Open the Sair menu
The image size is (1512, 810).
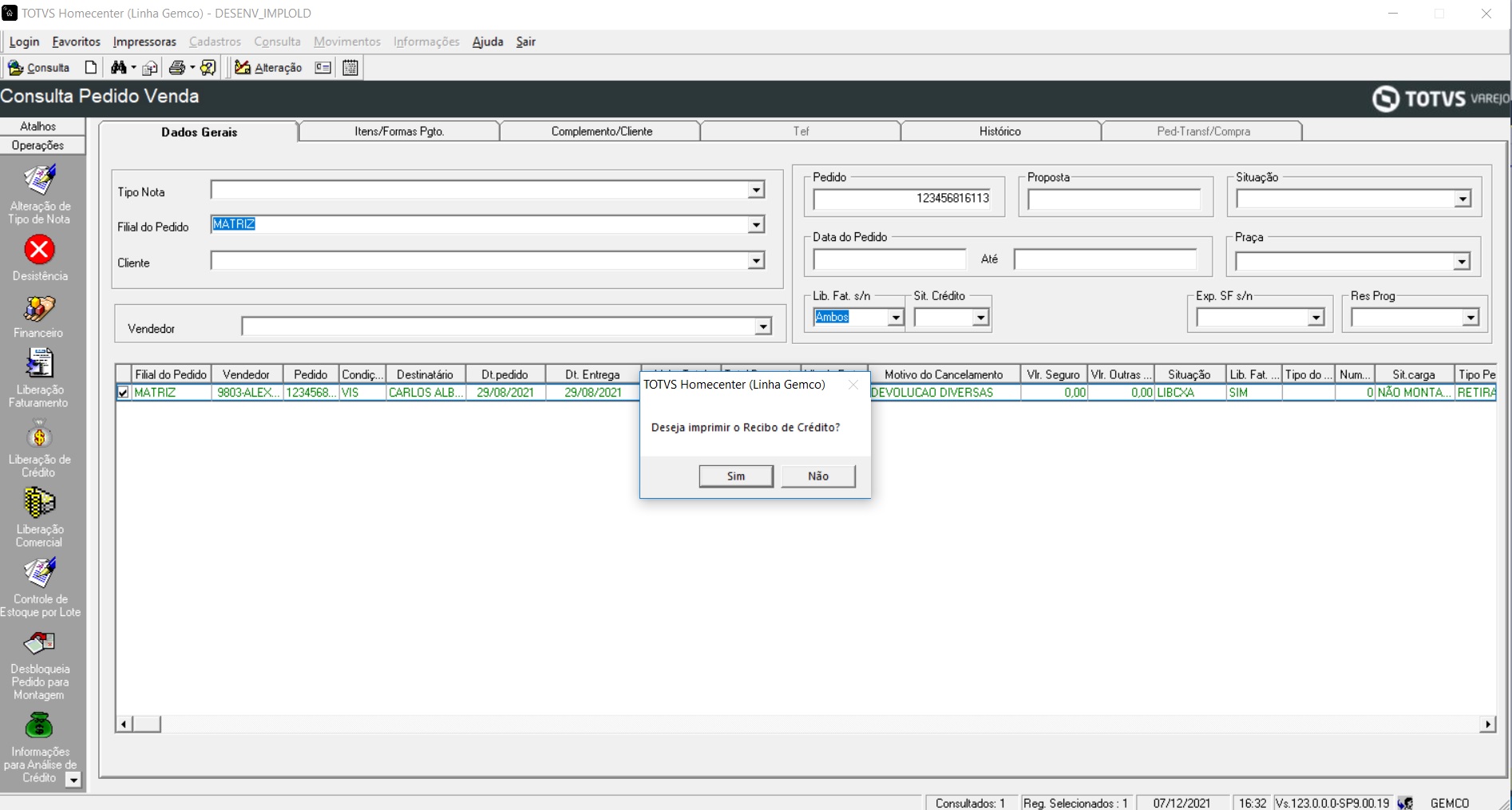coord(525,41)
